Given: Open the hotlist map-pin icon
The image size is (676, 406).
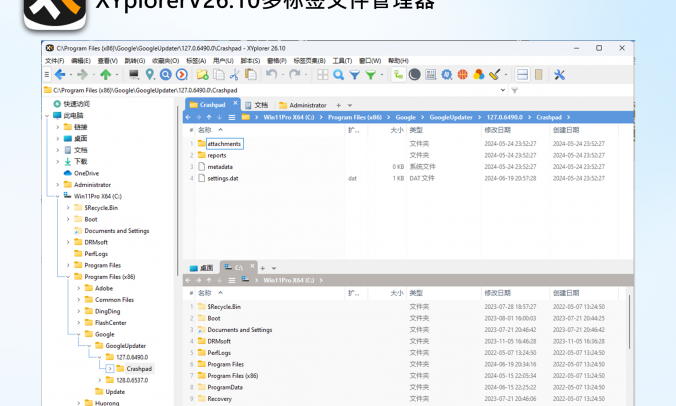Looking at the screenshot, I should [150, 75].
